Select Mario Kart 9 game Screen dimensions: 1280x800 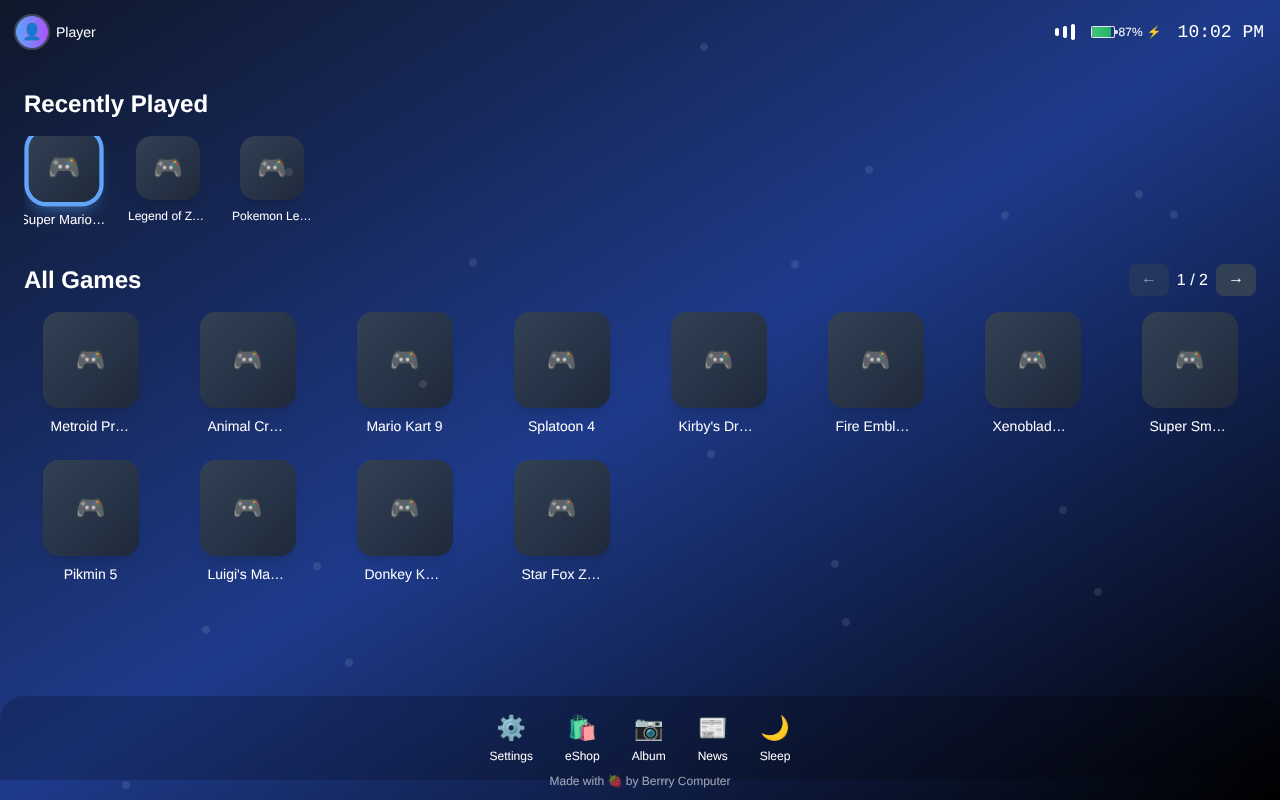(405, 360)
